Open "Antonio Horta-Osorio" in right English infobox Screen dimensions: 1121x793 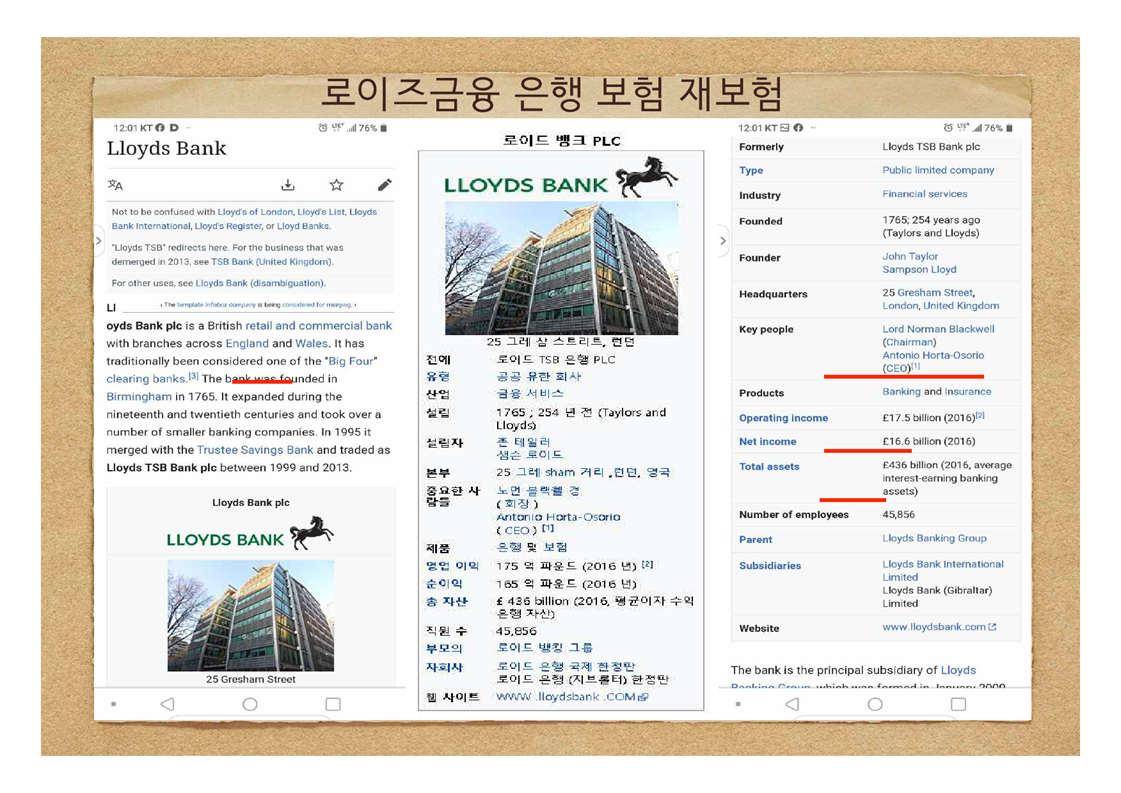(933, 355)
